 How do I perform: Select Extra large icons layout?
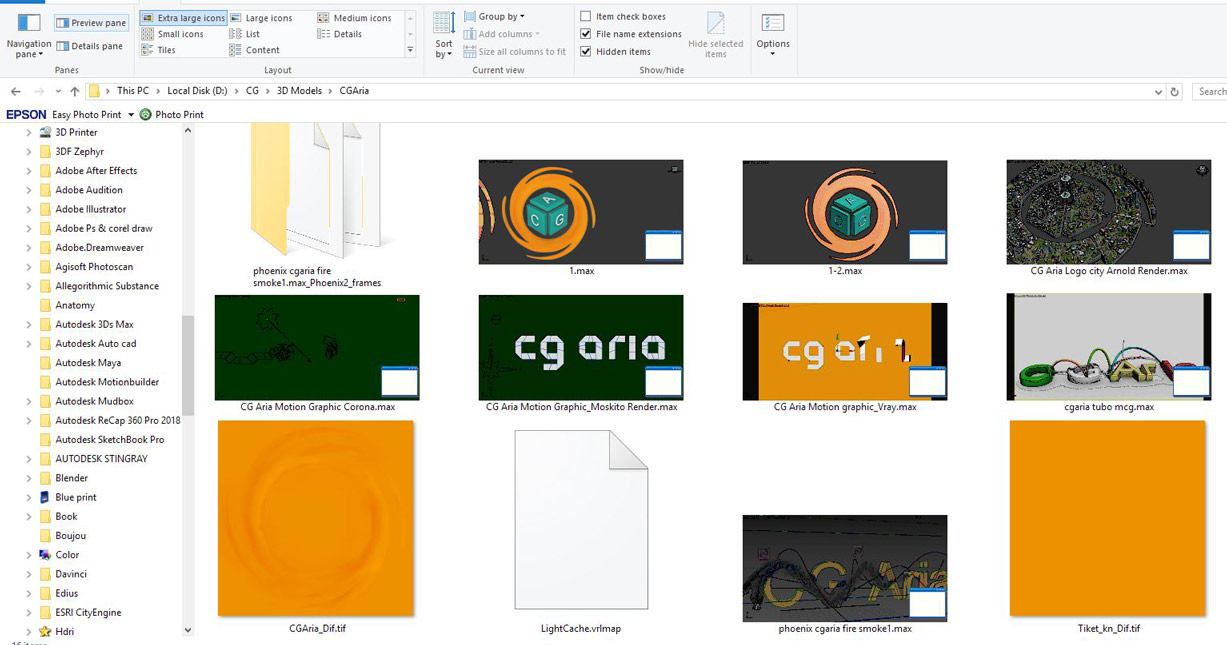tap(184, 18)
